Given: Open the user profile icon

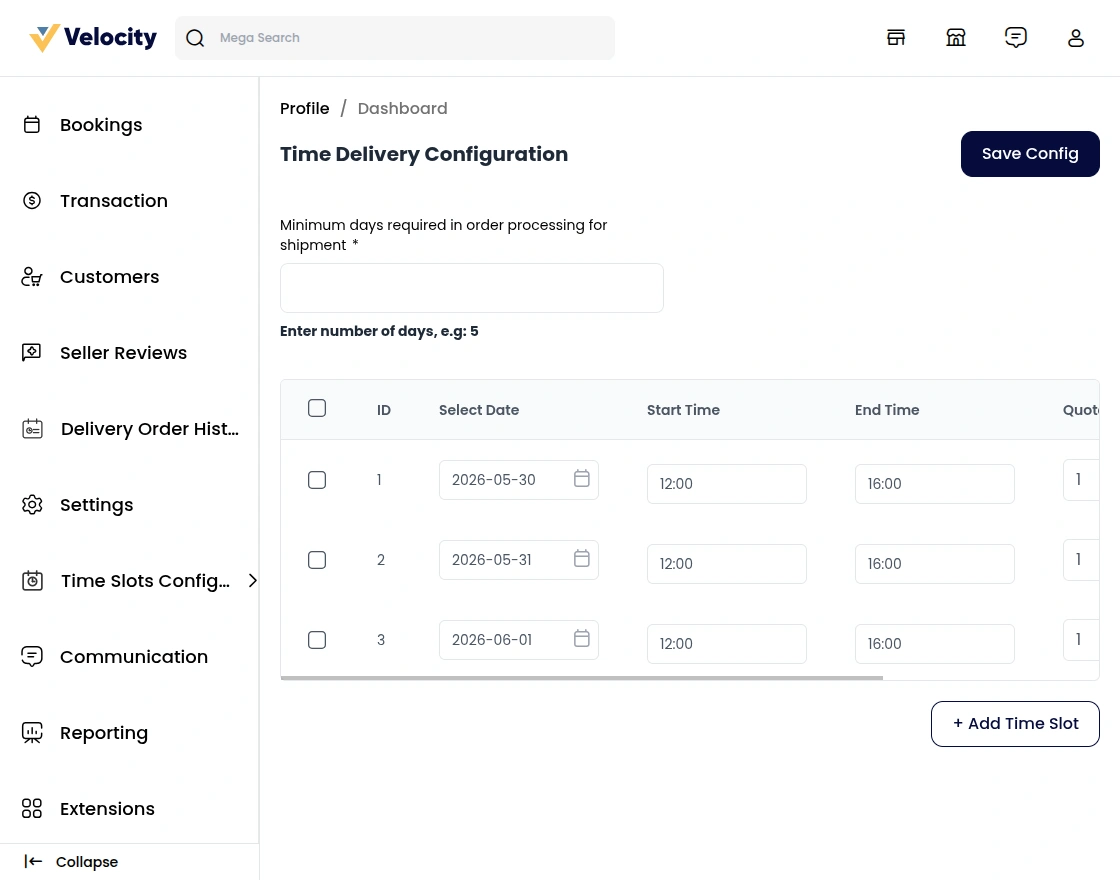Looking at the screenshot, I should 1076,38.
